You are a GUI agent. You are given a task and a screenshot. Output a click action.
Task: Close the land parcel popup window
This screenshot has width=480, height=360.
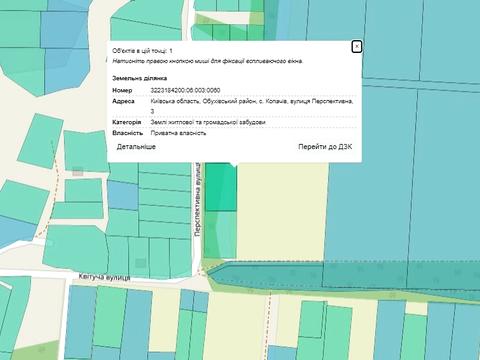[357, 47]
